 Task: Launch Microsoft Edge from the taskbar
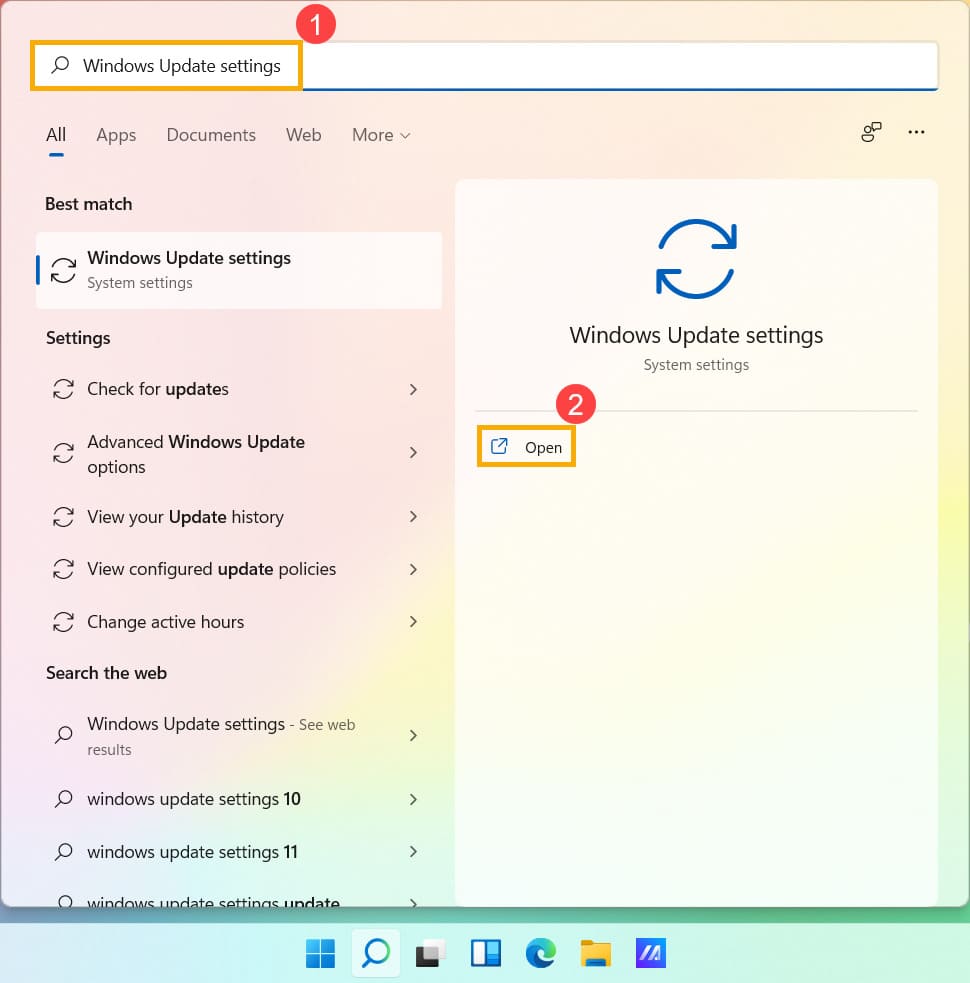(540, 954)
